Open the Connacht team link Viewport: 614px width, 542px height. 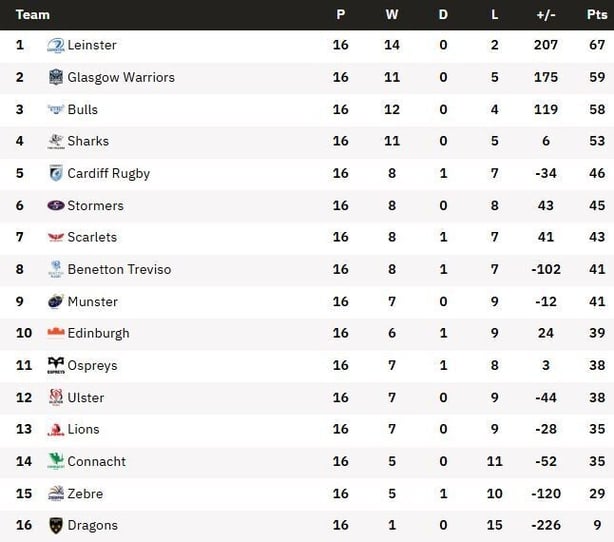click(97, 461)
